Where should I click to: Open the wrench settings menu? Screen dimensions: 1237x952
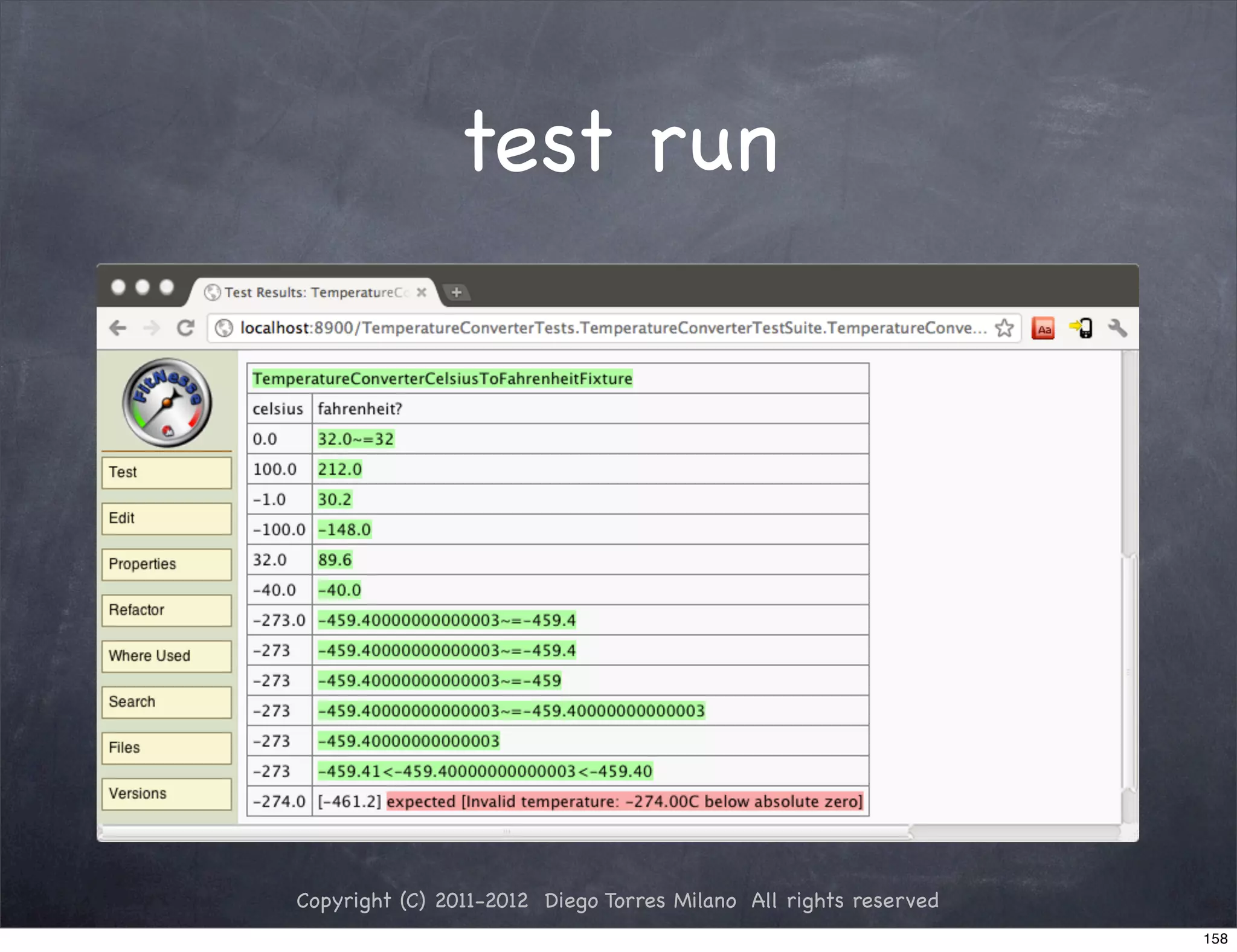click(1117, 328)
